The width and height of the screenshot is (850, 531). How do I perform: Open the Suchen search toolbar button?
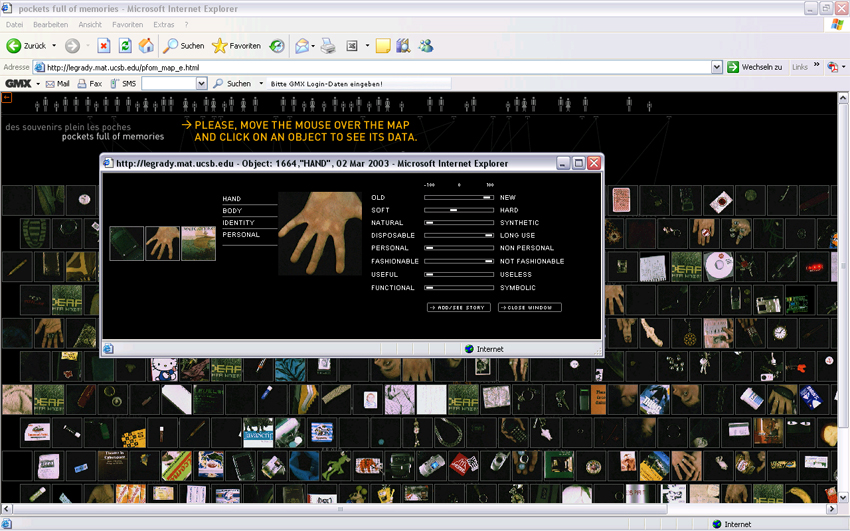(x=184, y=46)
